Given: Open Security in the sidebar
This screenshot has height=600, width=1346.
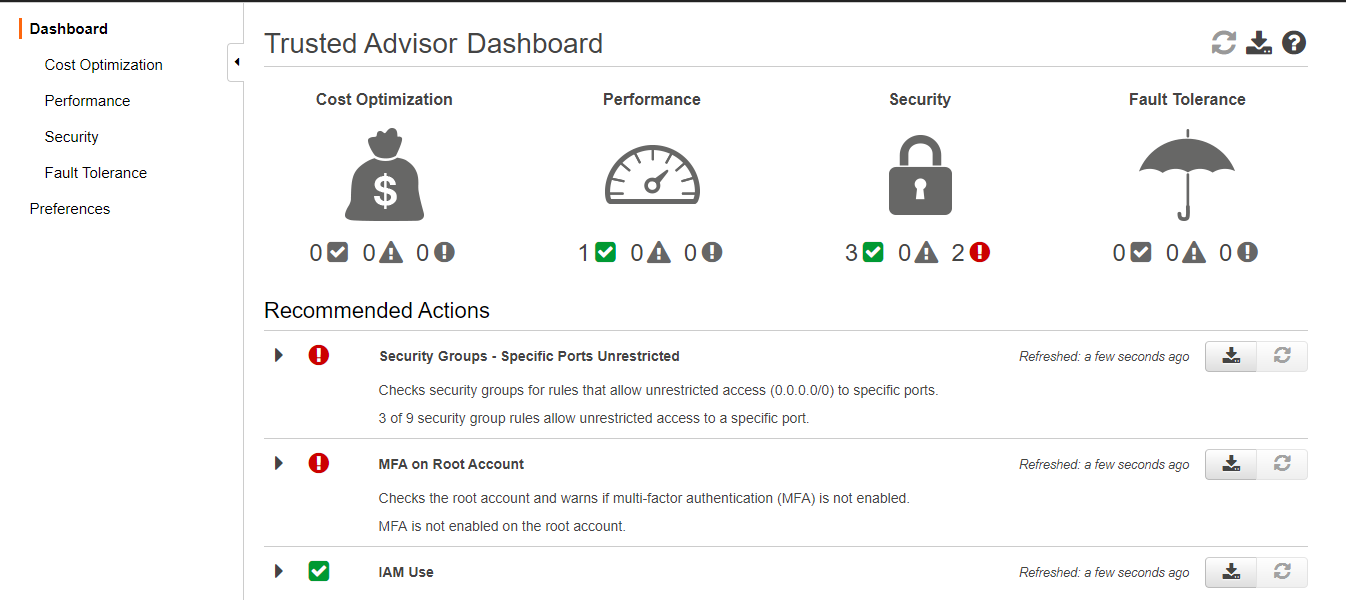Looking at the screenshot, I should (x=72, y=137).
